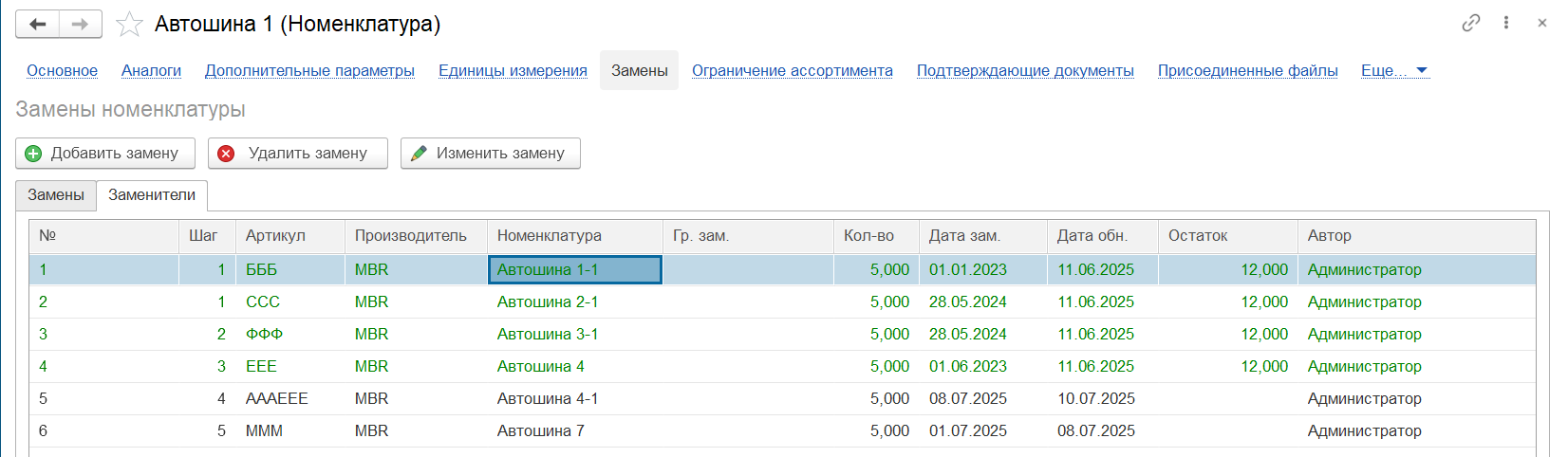This screenshot has width=1568, height=457.
Task: Click Администратор in Автошина 7 row
Action: (x=1416, y=430)
